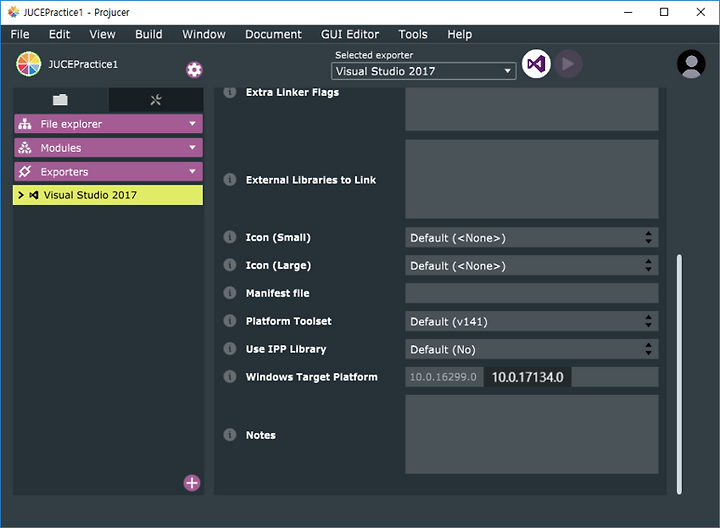Show info for Icon (Small)
The width and height of the screenshot is (720, 528).
230,237
